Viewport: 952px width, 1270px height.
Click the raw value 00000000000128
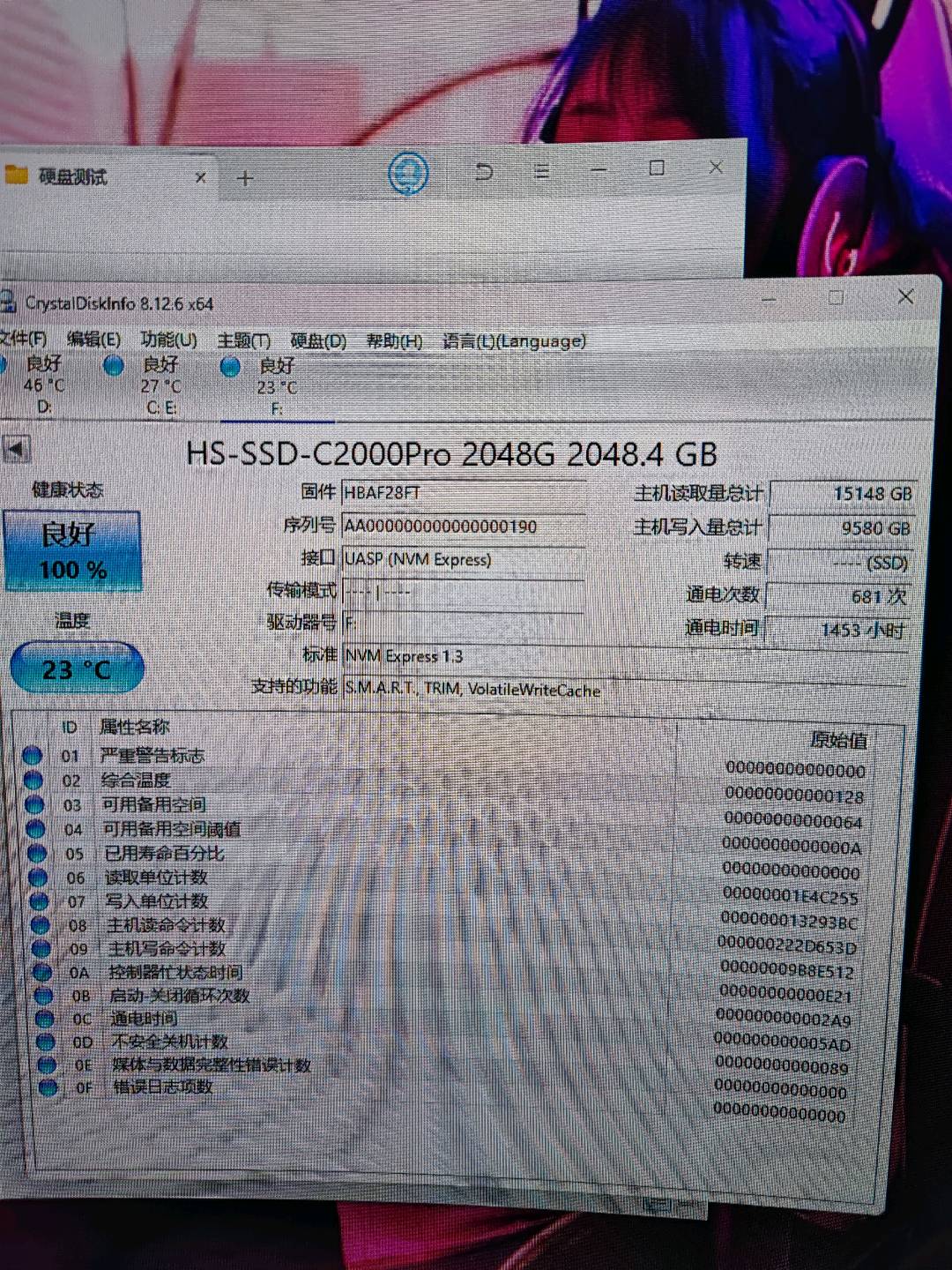coord(794,796)
